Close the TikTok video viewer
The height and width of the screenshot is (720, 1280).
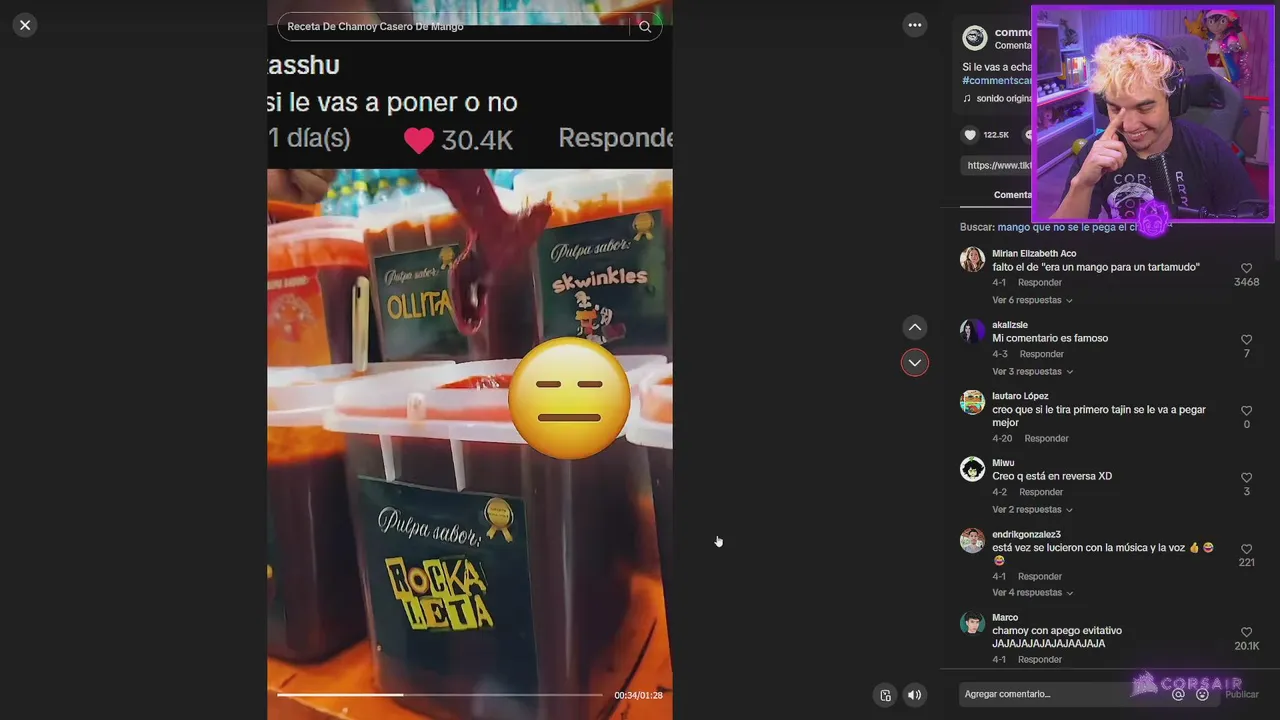click(25, 25)
